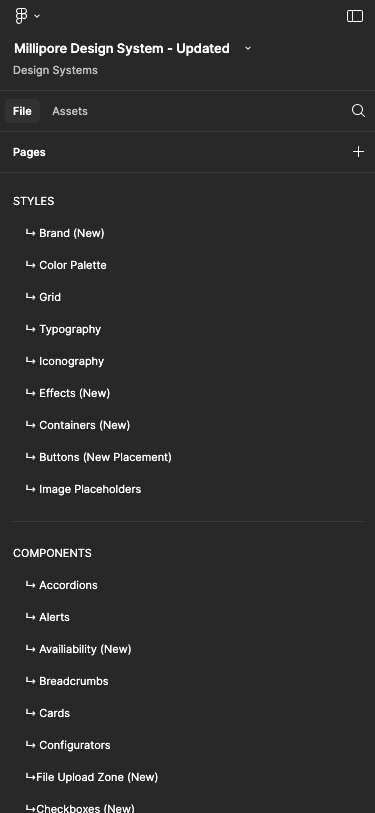Viewport: 375px width, 813px height.
Task: Select the Typography page
Action: (x=187, y=329)
